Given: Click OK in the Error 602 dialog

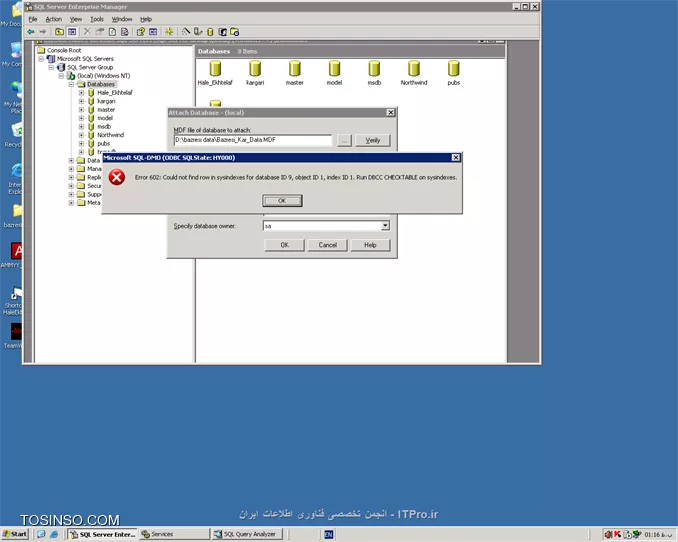Looking at the screenshot, I should (282, 201).
